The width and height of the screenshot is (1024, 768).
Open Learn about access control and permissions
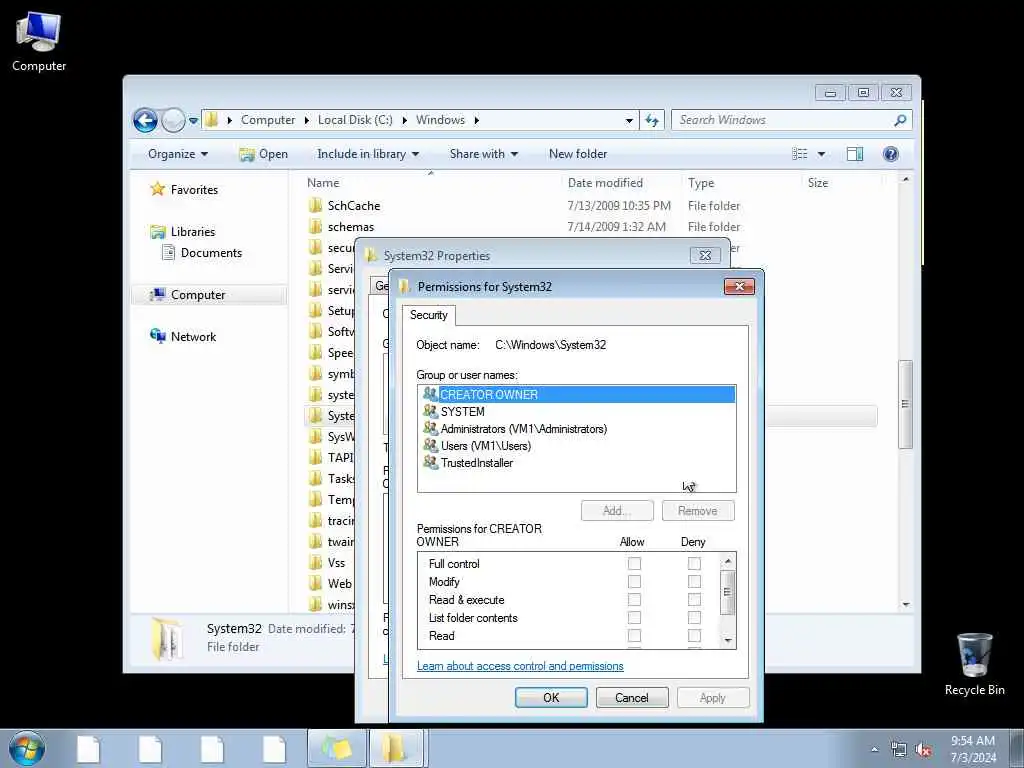(x=520, y=666)
